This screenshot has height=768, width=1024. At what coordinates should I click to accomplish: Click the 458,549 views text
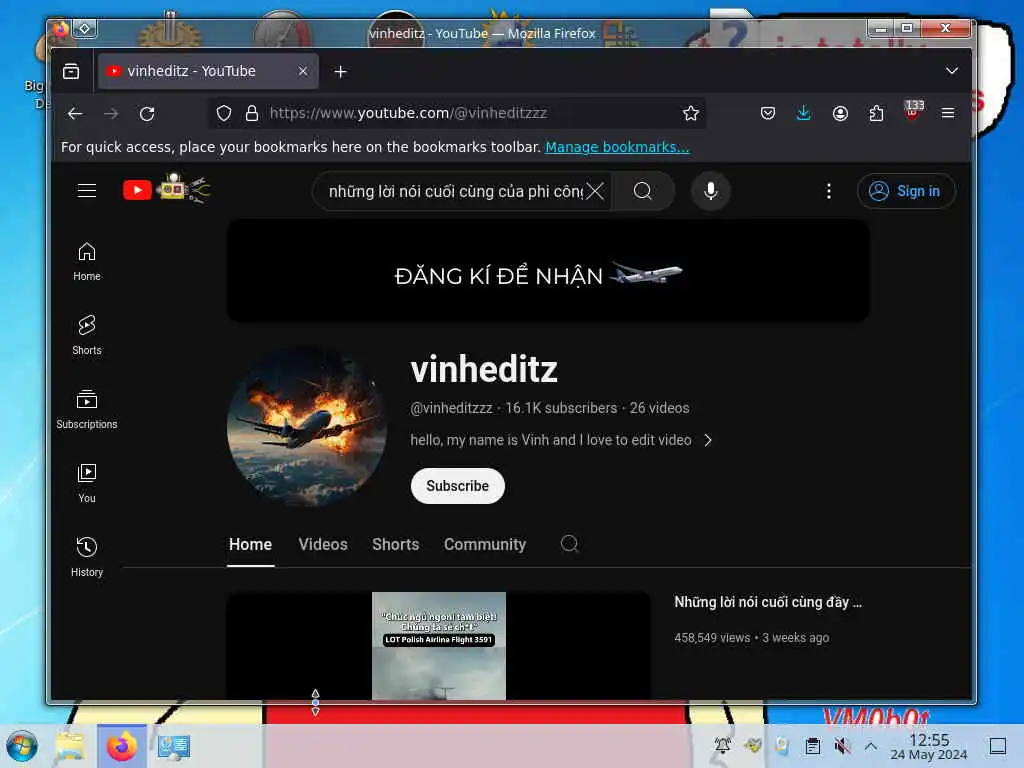(712, 638)
